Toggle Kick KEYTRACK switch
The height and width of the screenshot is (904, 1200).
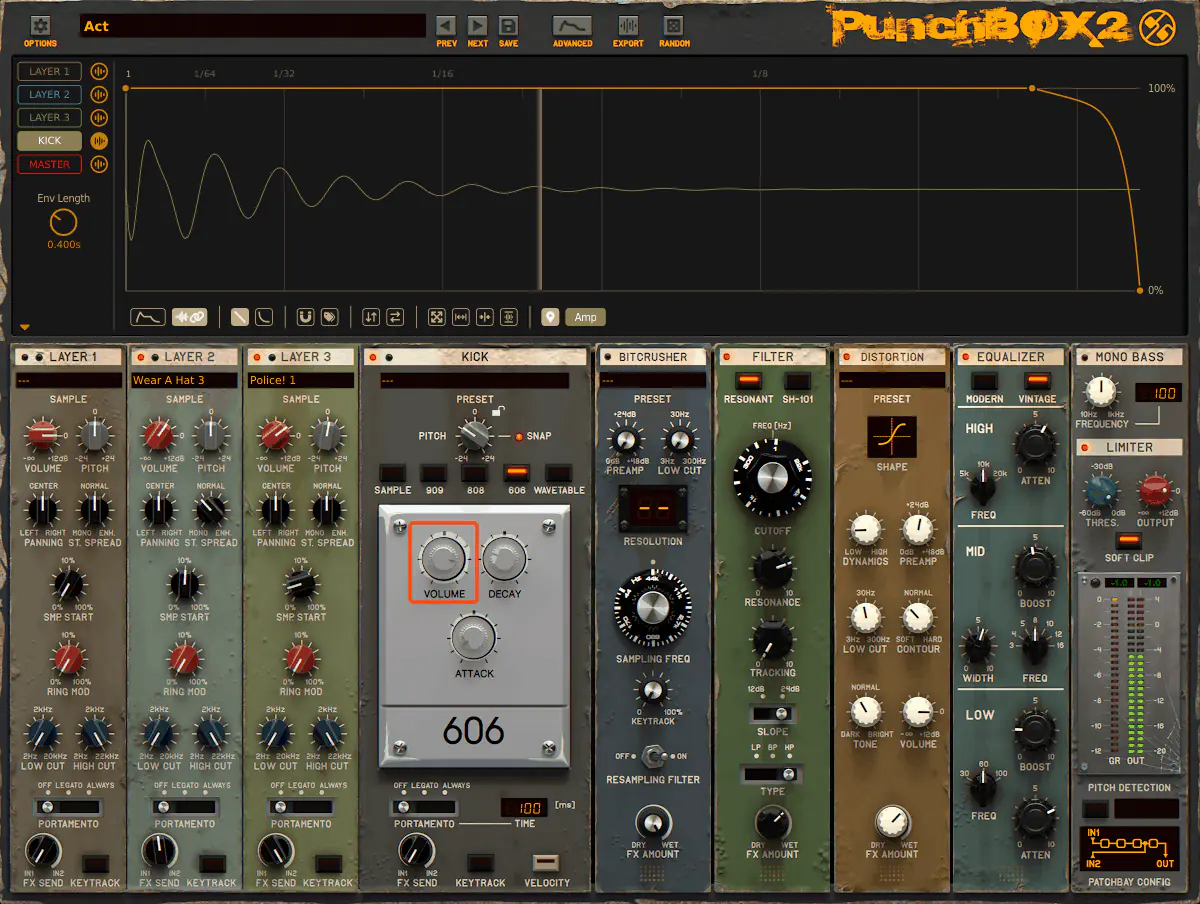pos(481,863)
